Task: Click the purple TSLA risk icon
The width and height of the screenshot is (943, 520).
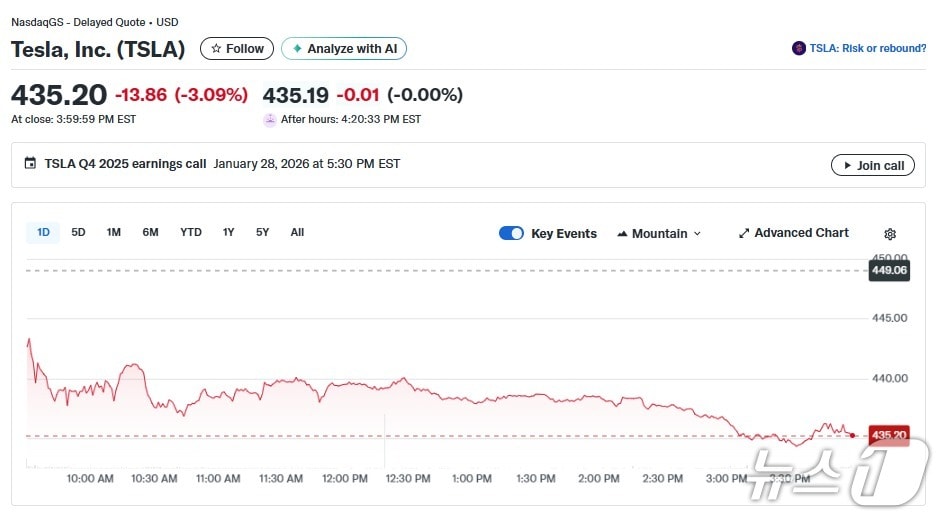Action: point(799,48)
